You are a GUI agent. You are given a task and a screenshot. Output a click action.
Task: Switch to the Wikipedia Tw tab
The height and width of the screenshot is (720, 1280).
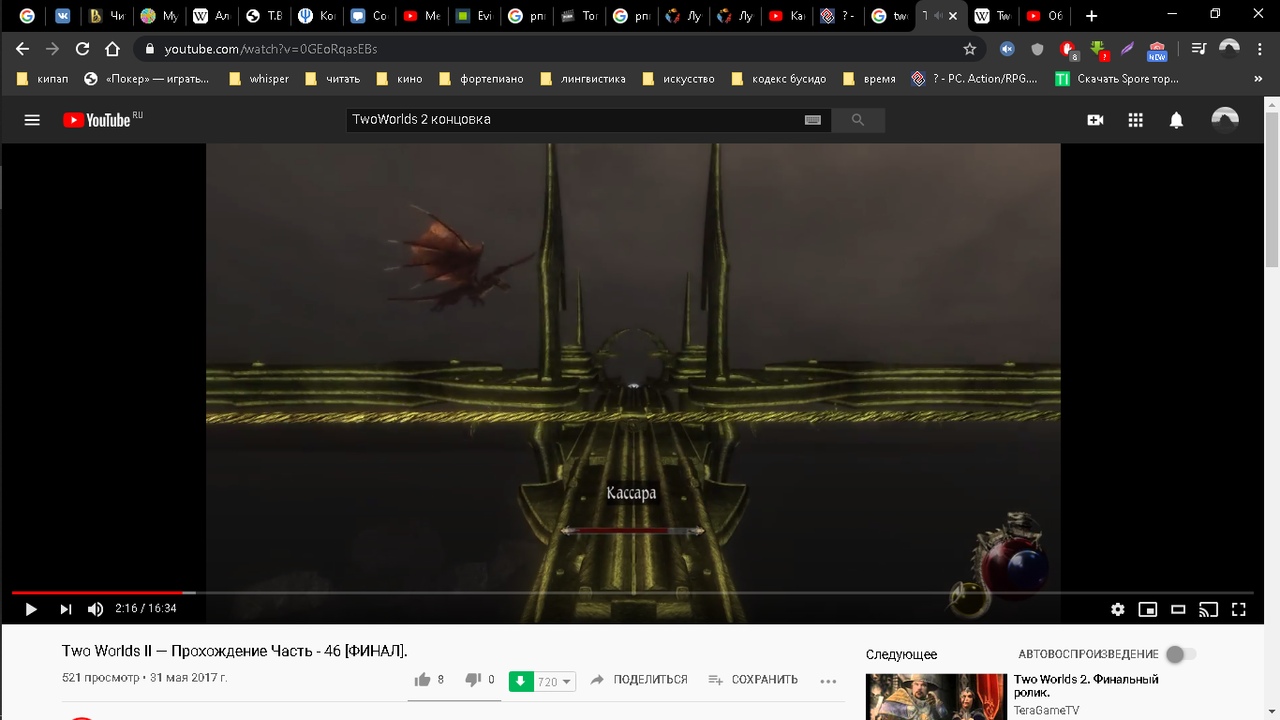coord(993,16)
